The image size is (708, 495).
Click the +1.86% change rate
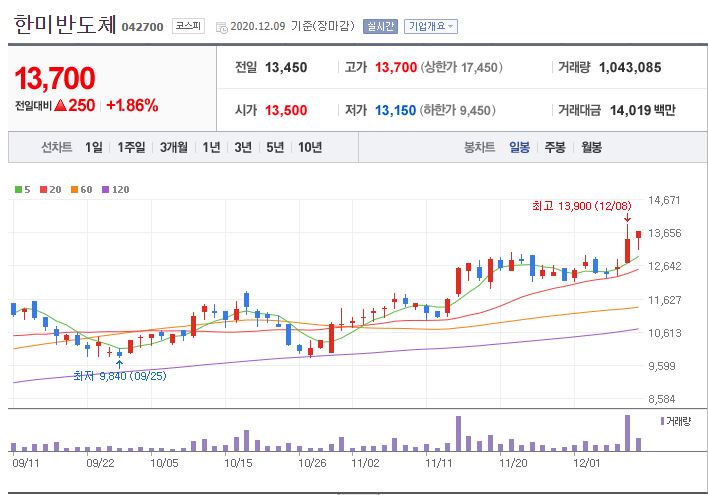click(x=132, y=106)
